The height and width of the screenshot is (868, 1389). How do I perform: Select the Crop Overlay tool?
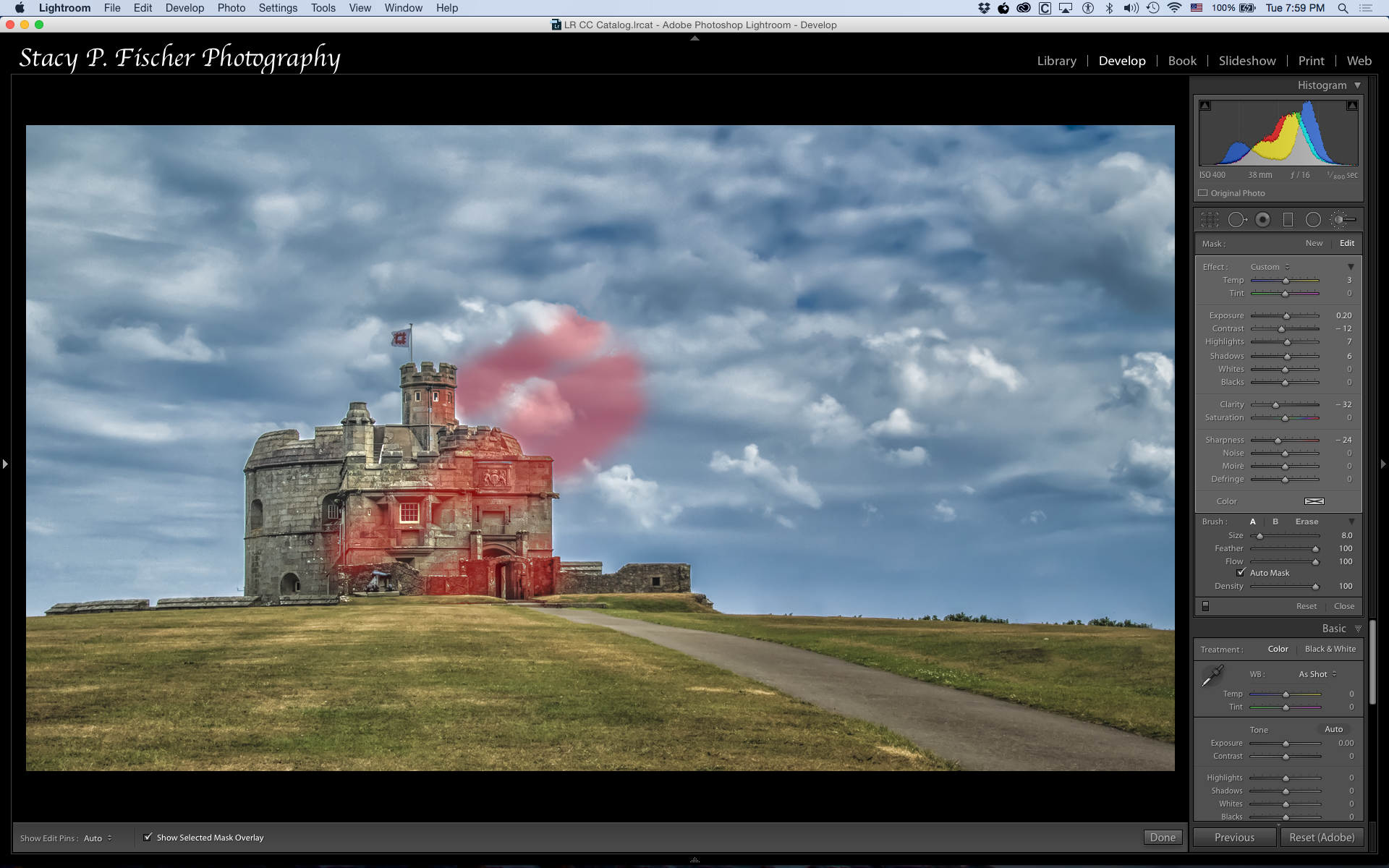point(1210,220)
